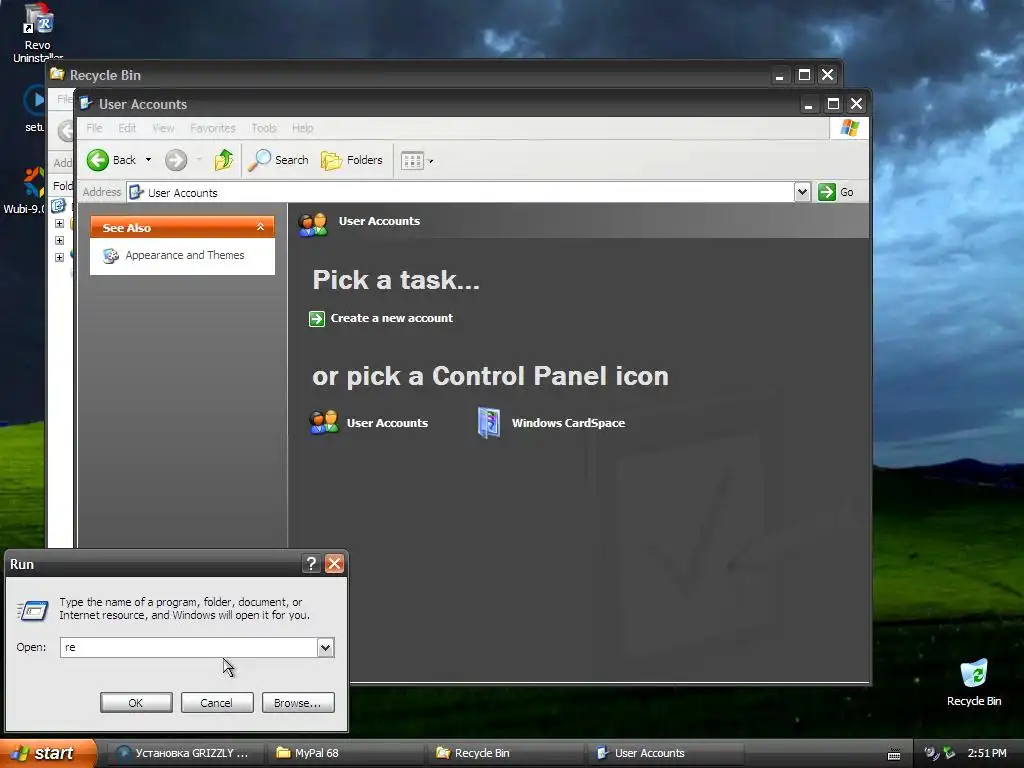Viewport: 1024px width, 768px height.
Task: Maximize the Recycle Bin window
Action: pyautogui.click(x=804, y=75)
